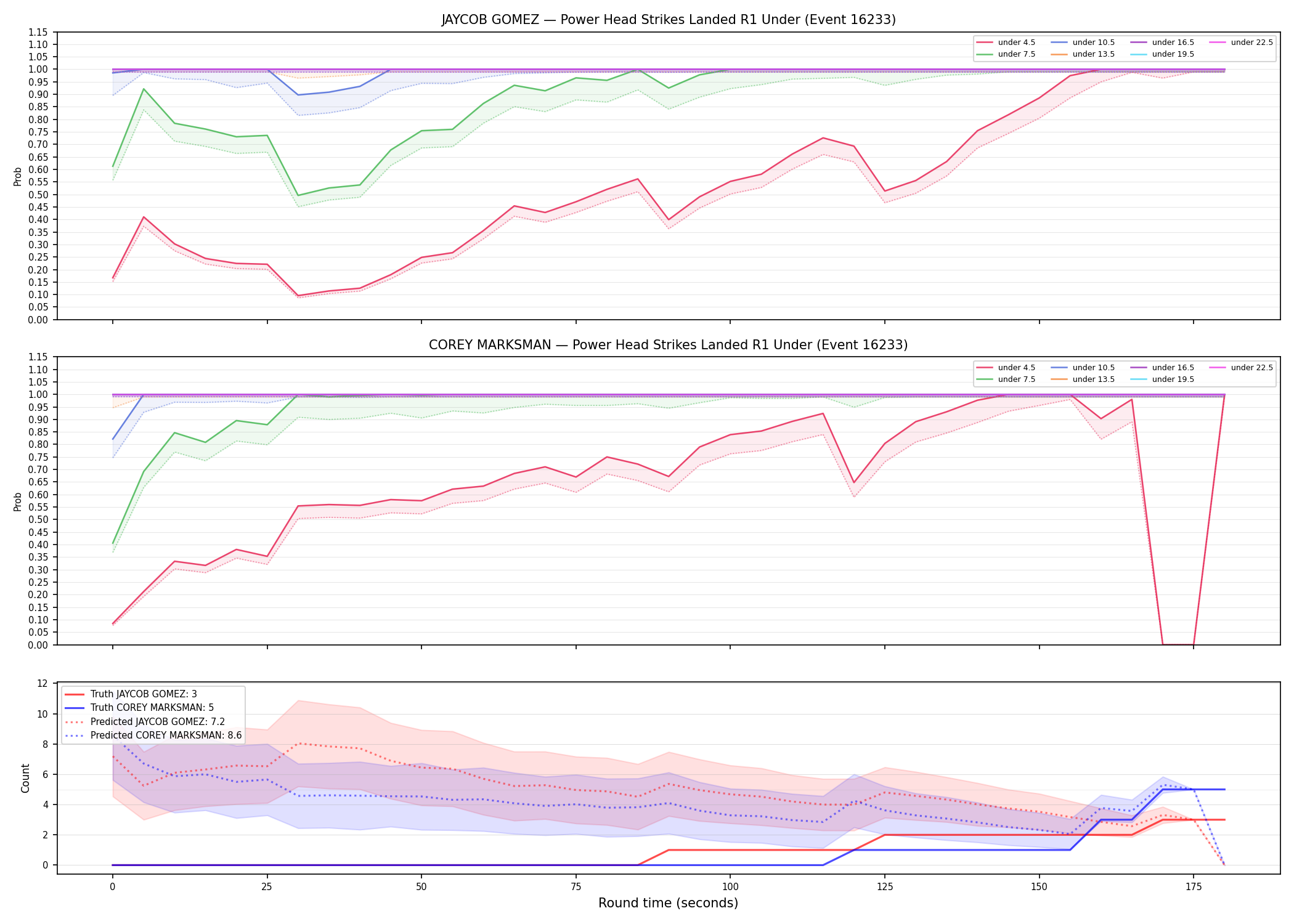1294x924 pixels.
Task: Click the Count axis tick label 2
Action: (x=46, y=835)
